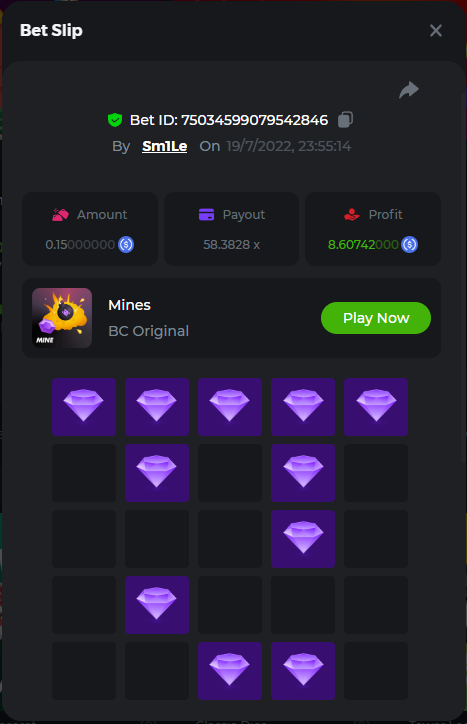Click bottom-left empty tile in grid
This screenshot has height=724, width=467.
point(84,671)
